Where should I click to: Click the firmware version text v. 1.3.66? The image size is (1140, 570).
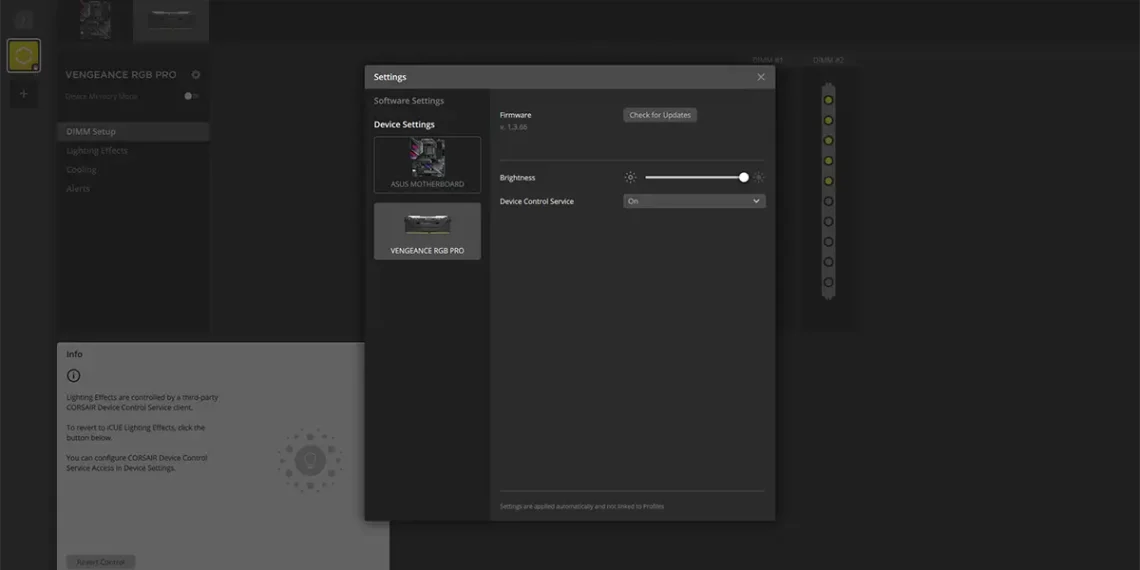513,127
